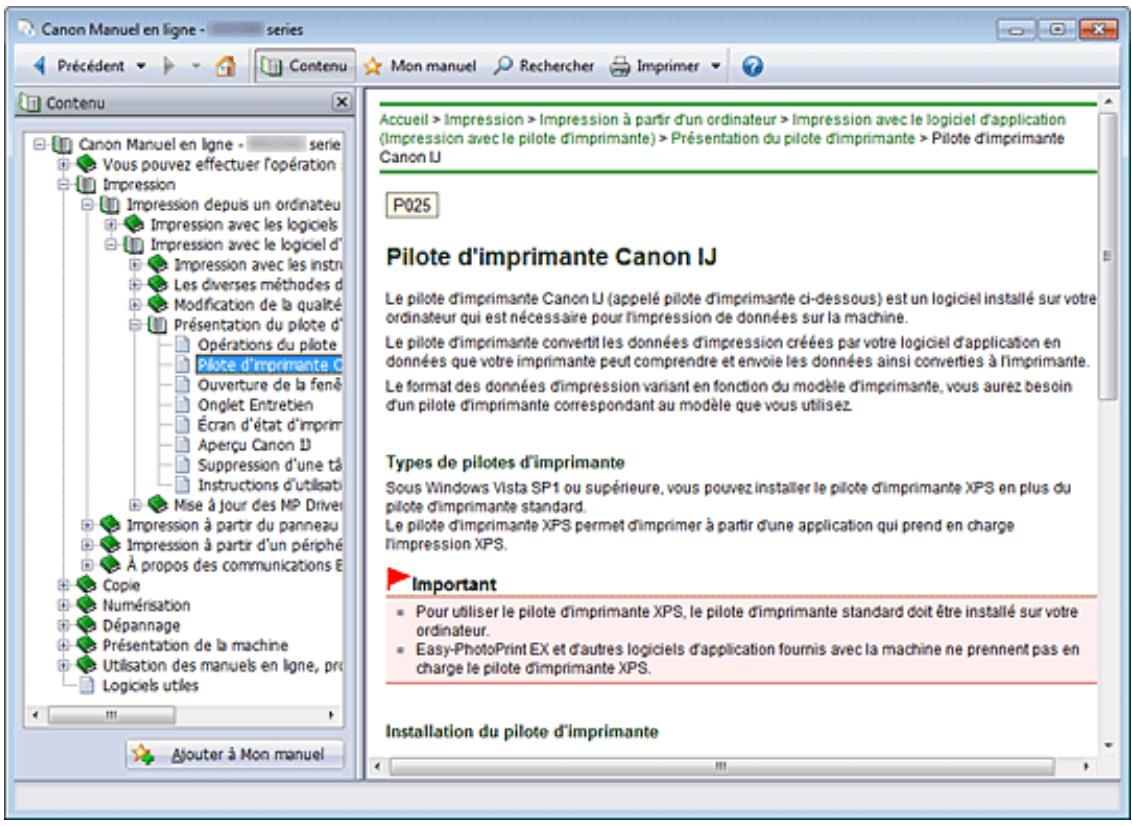1132x826 pixels.
Task: Click the content vertical scrollbar thumb
Action: [1108, 255]
